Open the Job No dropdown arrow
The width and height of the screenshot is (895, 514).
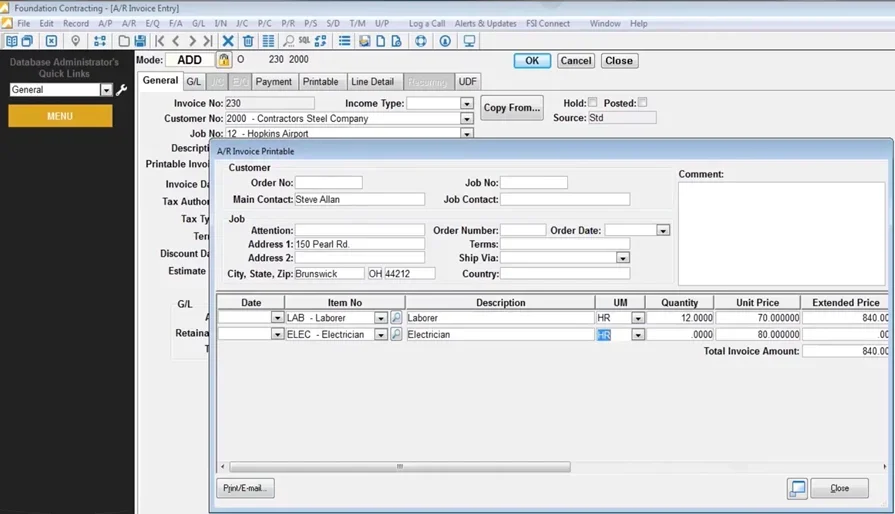[x=467, y=134]
